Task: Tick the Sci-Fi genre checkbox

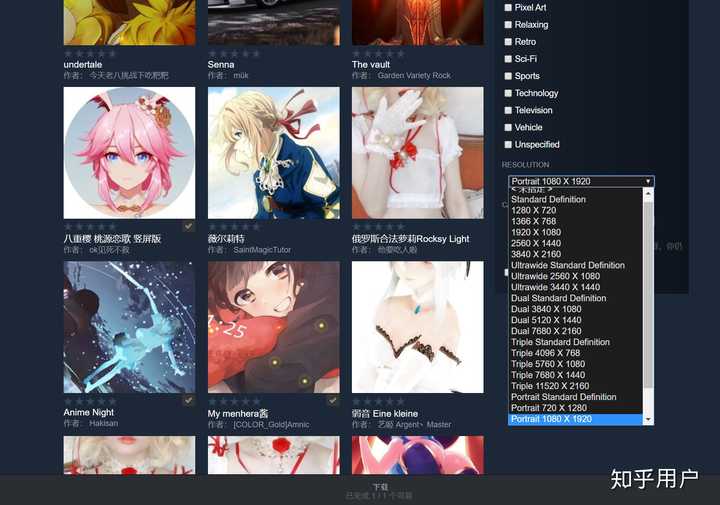Action: click(x=508, y=59)
